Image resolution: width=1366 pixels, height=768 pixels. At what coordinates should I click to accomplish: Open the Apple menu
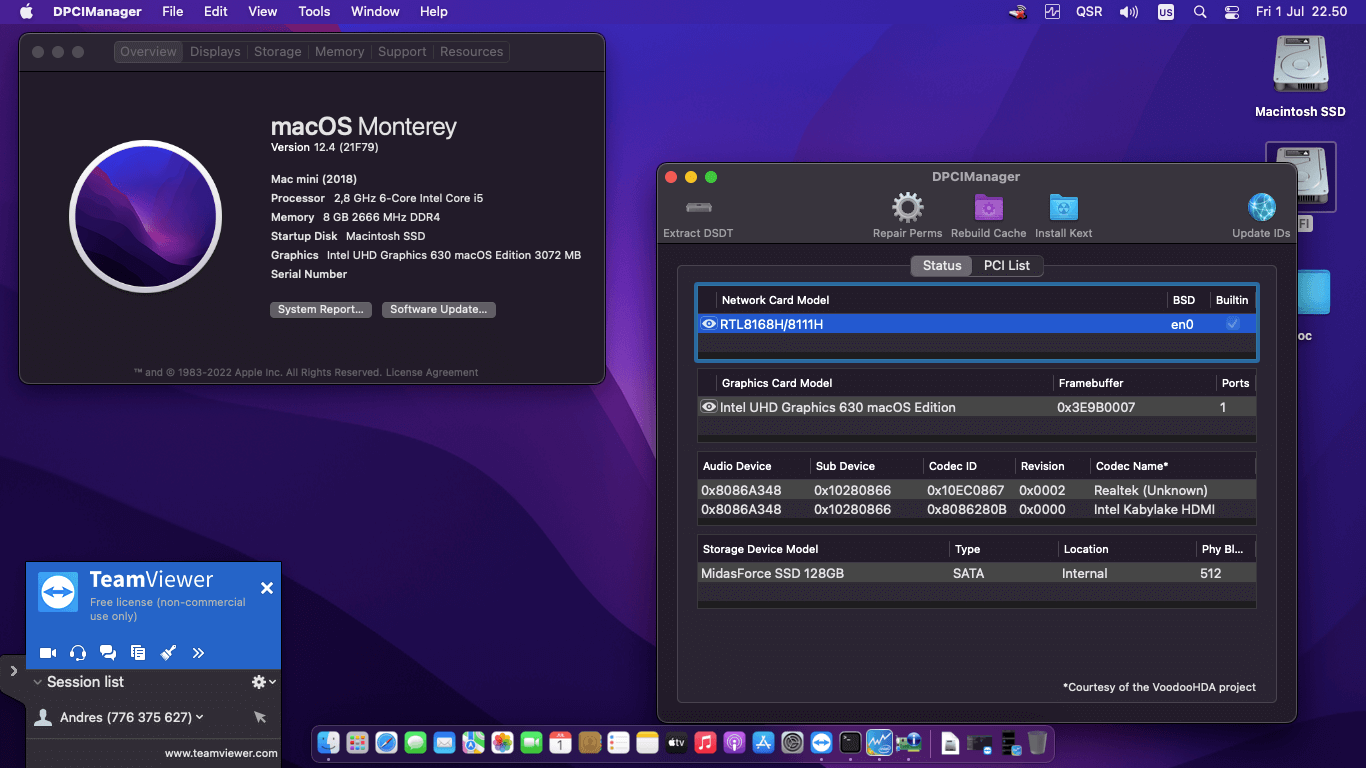click(26, 12)
